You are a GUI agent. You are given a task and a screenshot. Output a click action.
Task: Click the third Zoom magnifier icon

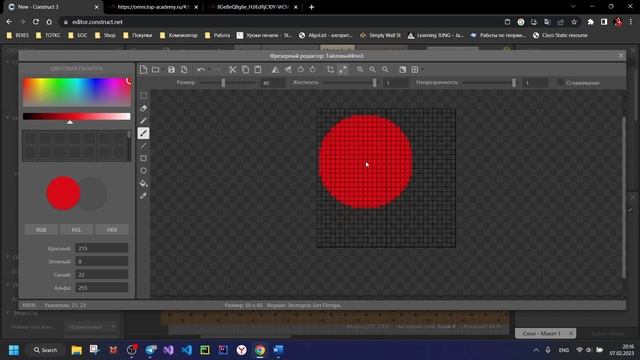click(x=385, y=70)
